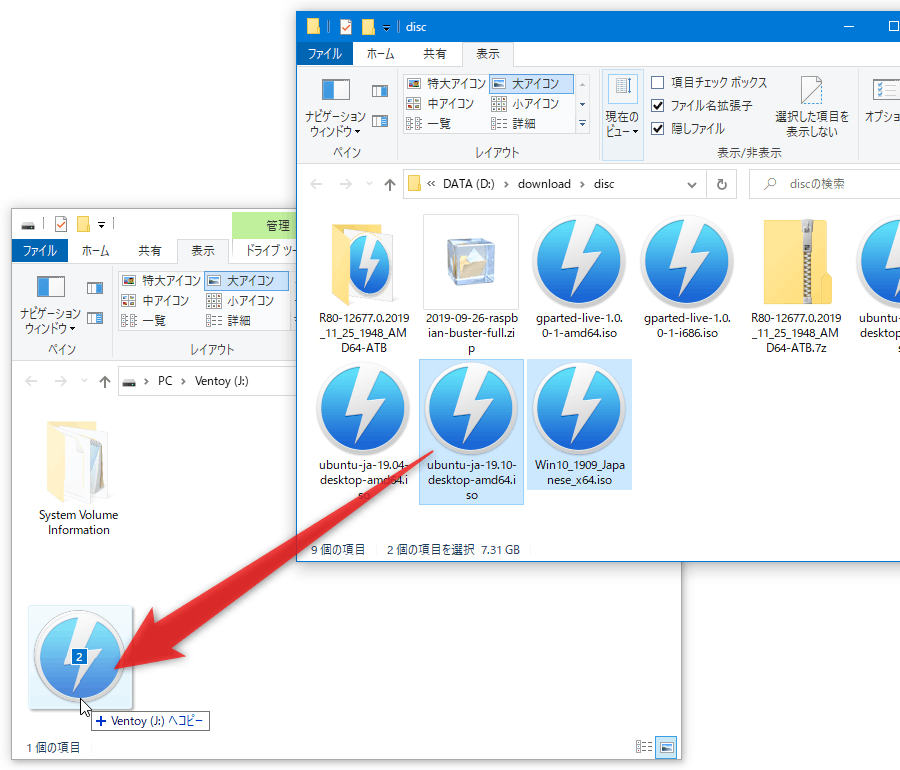Choose 大アイコン layout in Ventoy window
The height and width of the screenshot is (770, 900).
(x=247, y=281)
